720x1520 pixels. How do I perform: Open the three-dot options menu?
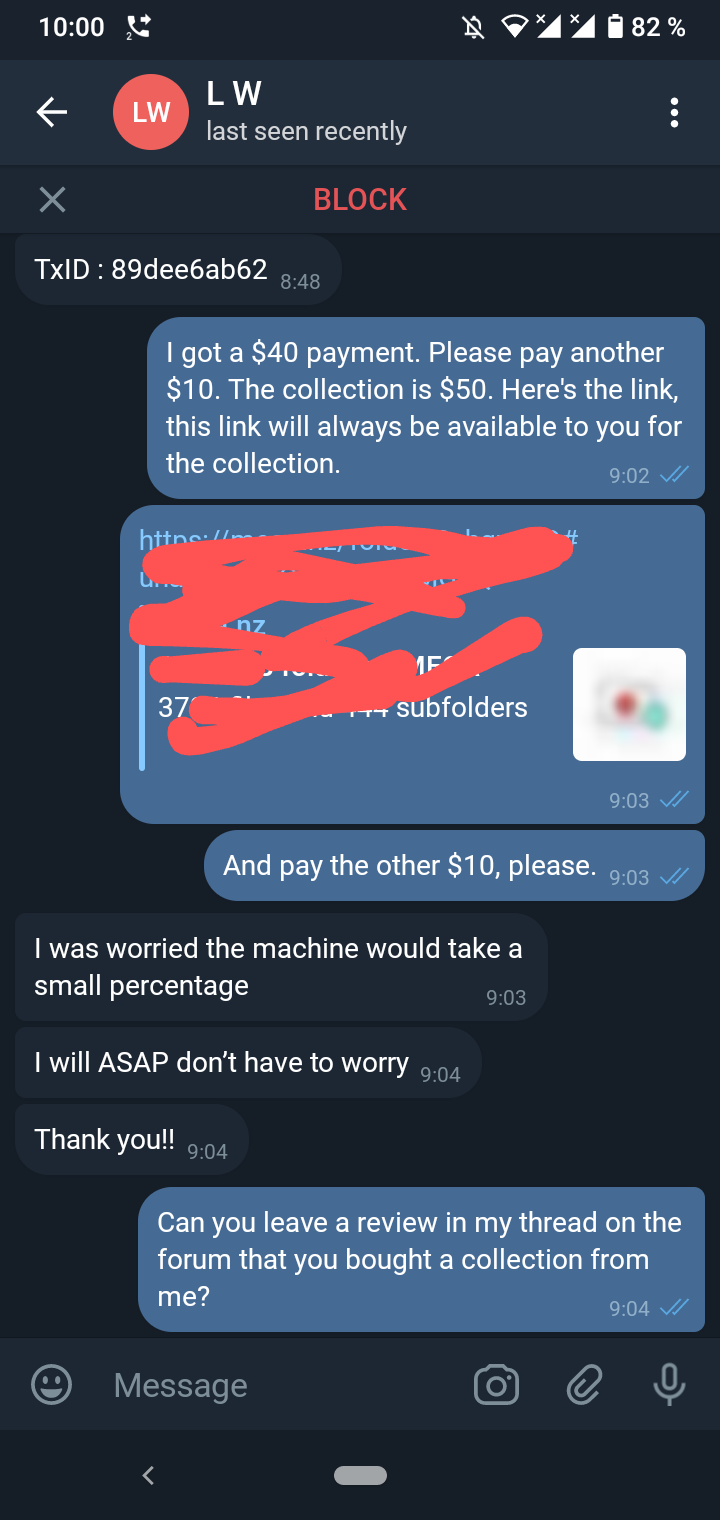675,112
